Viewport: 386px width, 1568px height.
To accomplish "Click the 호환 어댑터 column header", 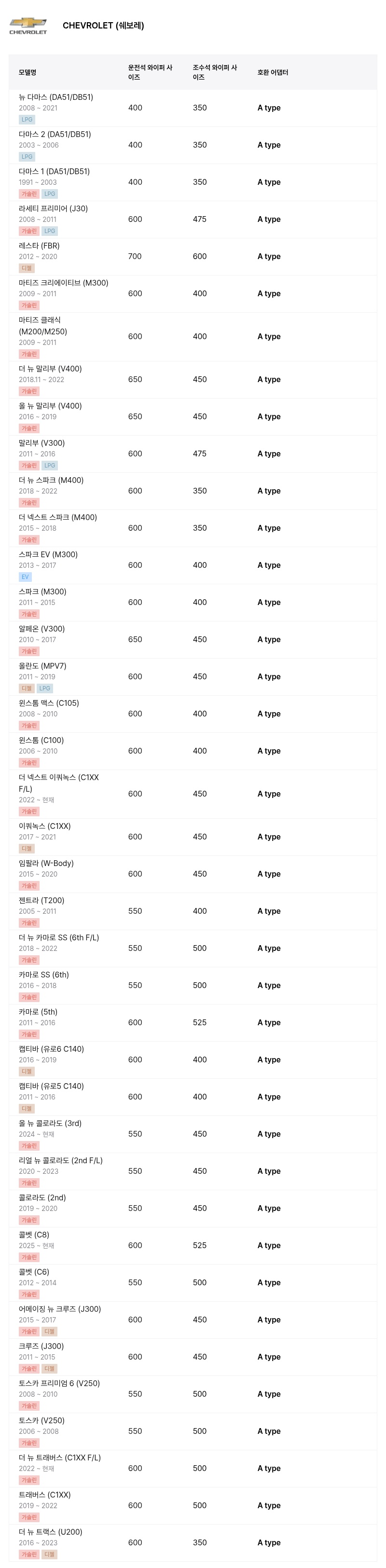I will (273, 72).
